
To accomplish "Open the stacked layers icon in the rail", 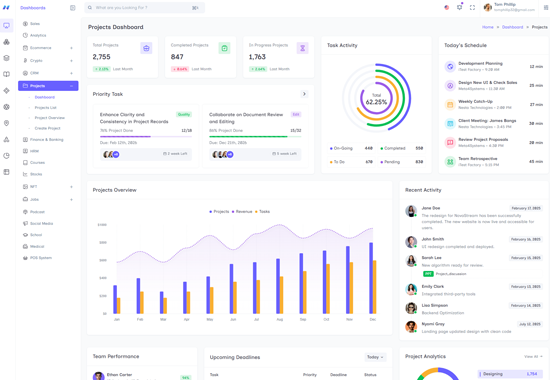I will click(x=6, y=58).
